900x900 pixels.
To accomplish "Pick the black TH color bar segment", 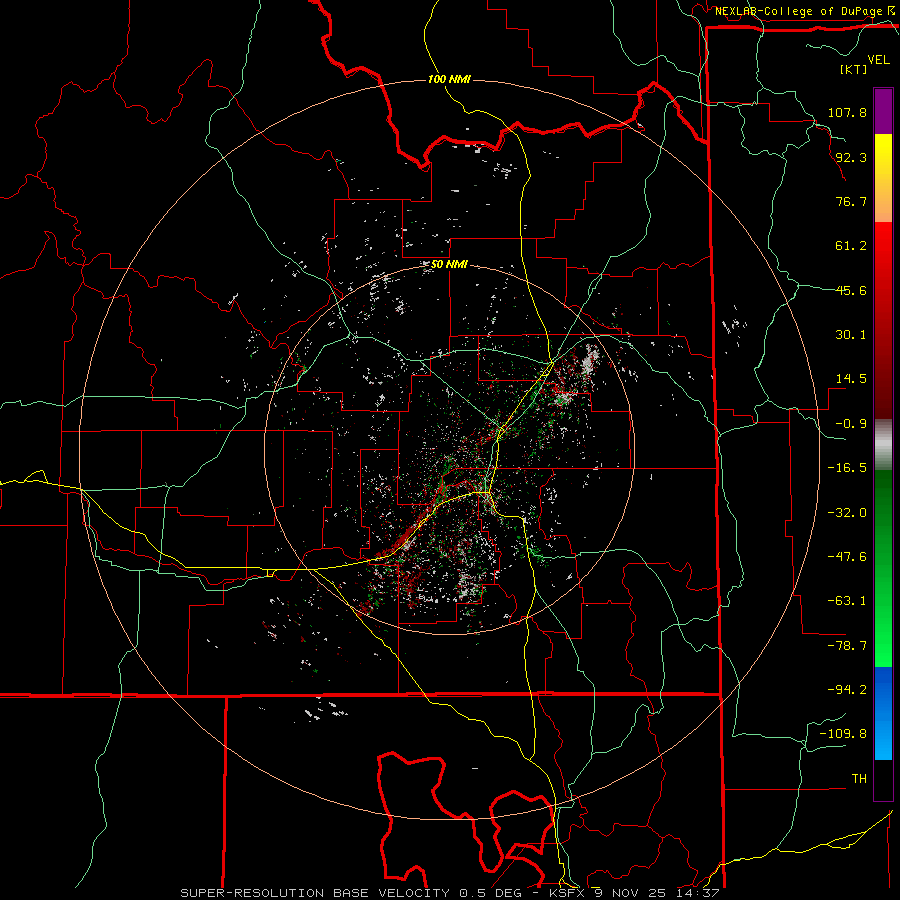I will [883, 780].
